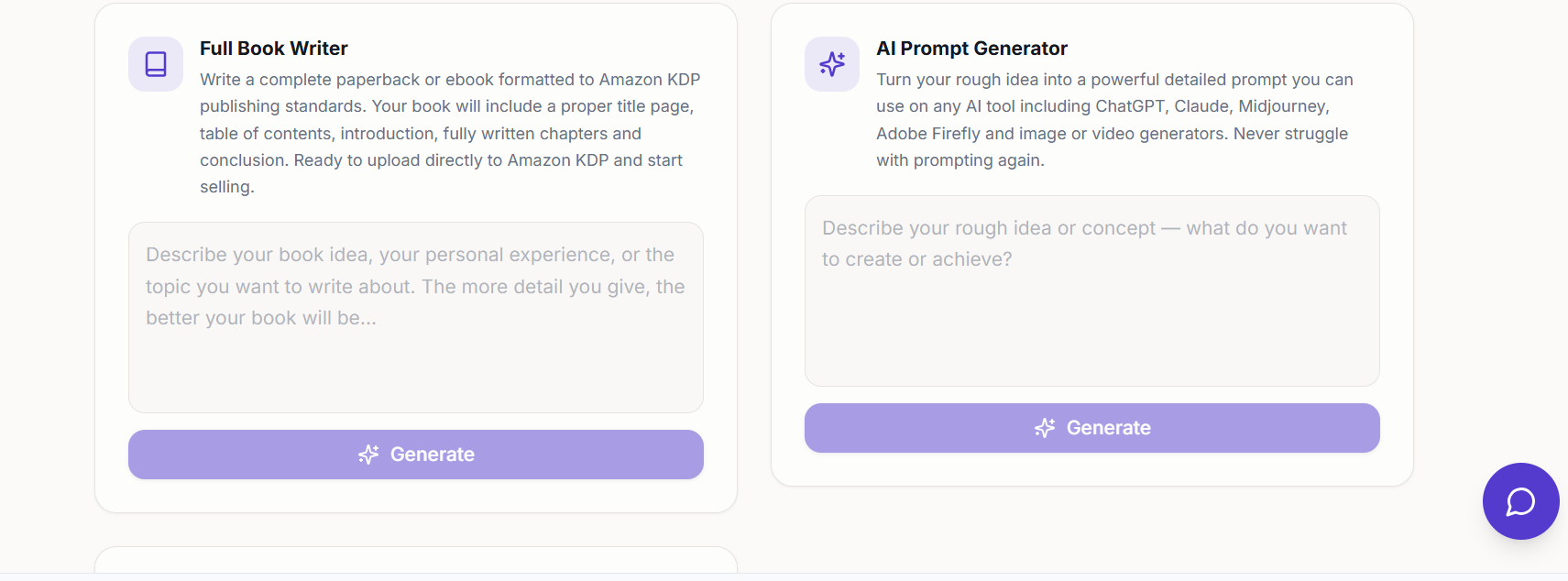This screenshot has height=581, width=1568.
Task: Click the Full Book Writer heading
Action: click(x=274, y=49)
